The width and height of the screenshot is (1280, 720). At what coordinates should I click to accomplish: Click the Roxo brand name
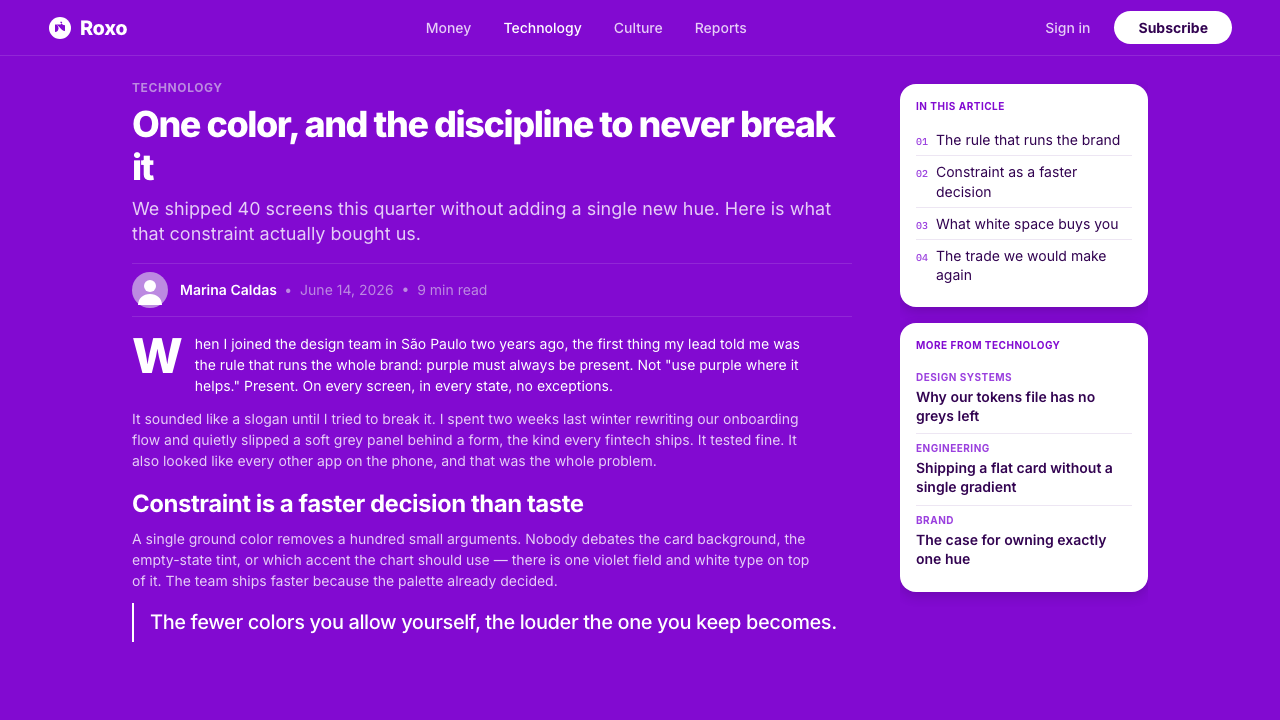click(103, 28)
